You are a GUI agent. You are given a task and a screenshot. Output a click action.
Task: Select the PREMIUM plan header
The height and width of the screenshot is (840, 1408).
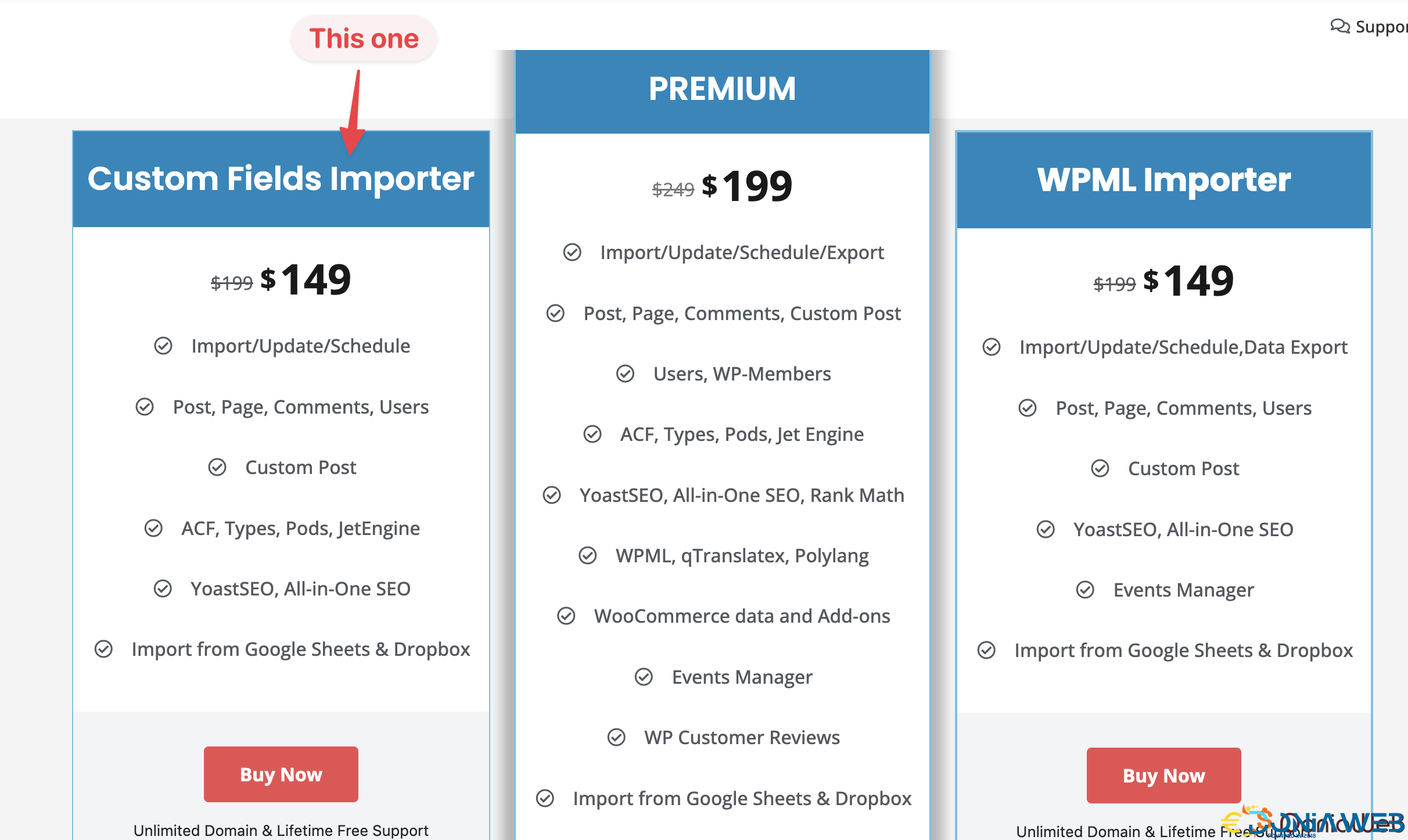(x=723, y=91)
